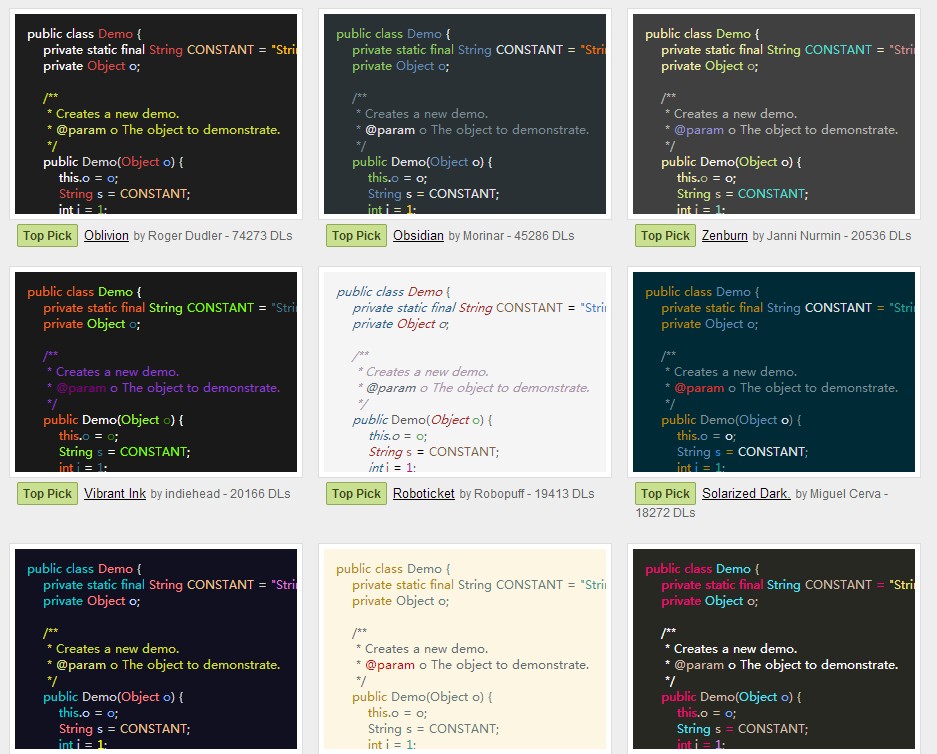Click the text 'by Janni Nurmin - 20536 DLs'
The height and width of the screenshot is (754, 937).
click(831, 235)
